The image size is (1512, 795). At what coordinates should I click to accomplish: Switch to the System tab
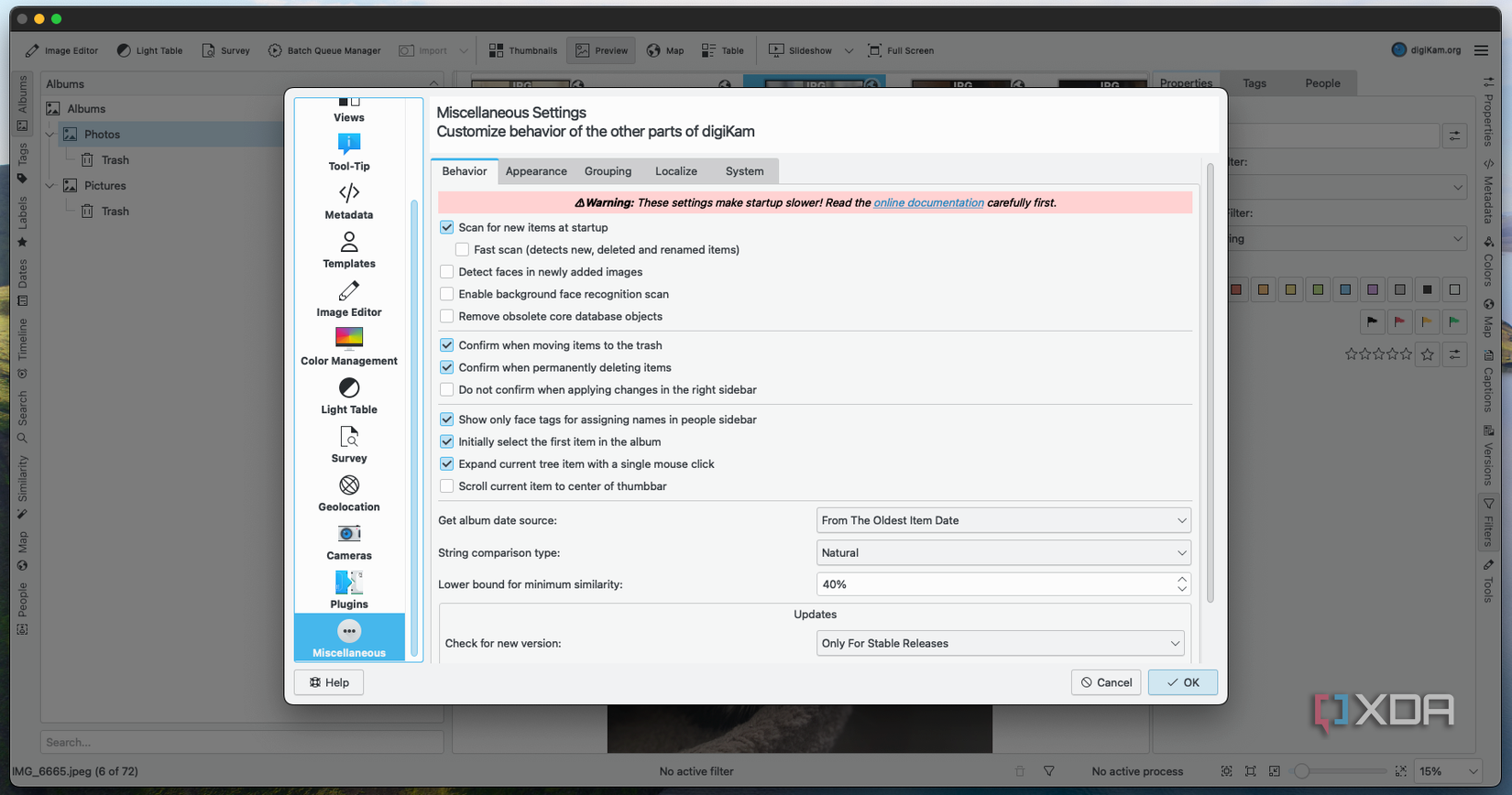tap(744, 171)
